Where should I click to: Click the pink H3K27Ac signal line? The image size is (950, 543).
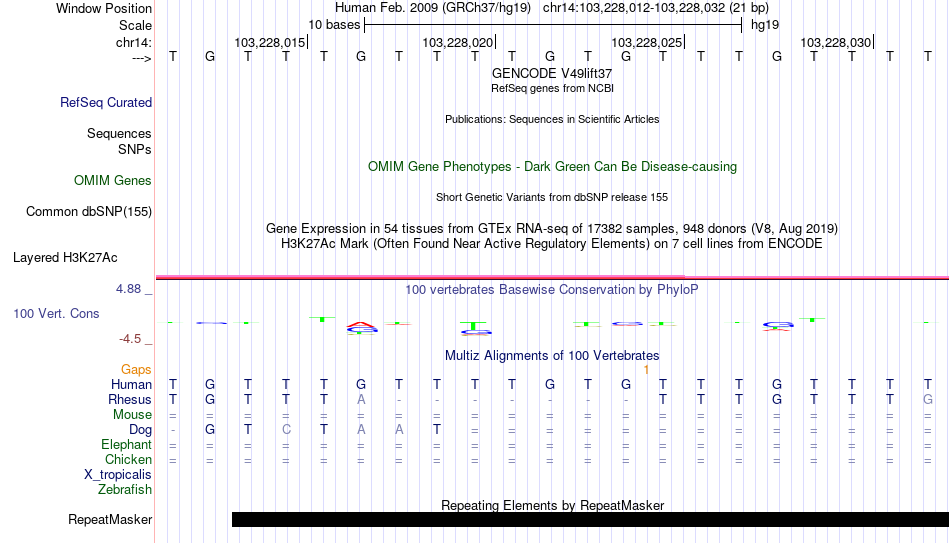(x=552, y=278)
